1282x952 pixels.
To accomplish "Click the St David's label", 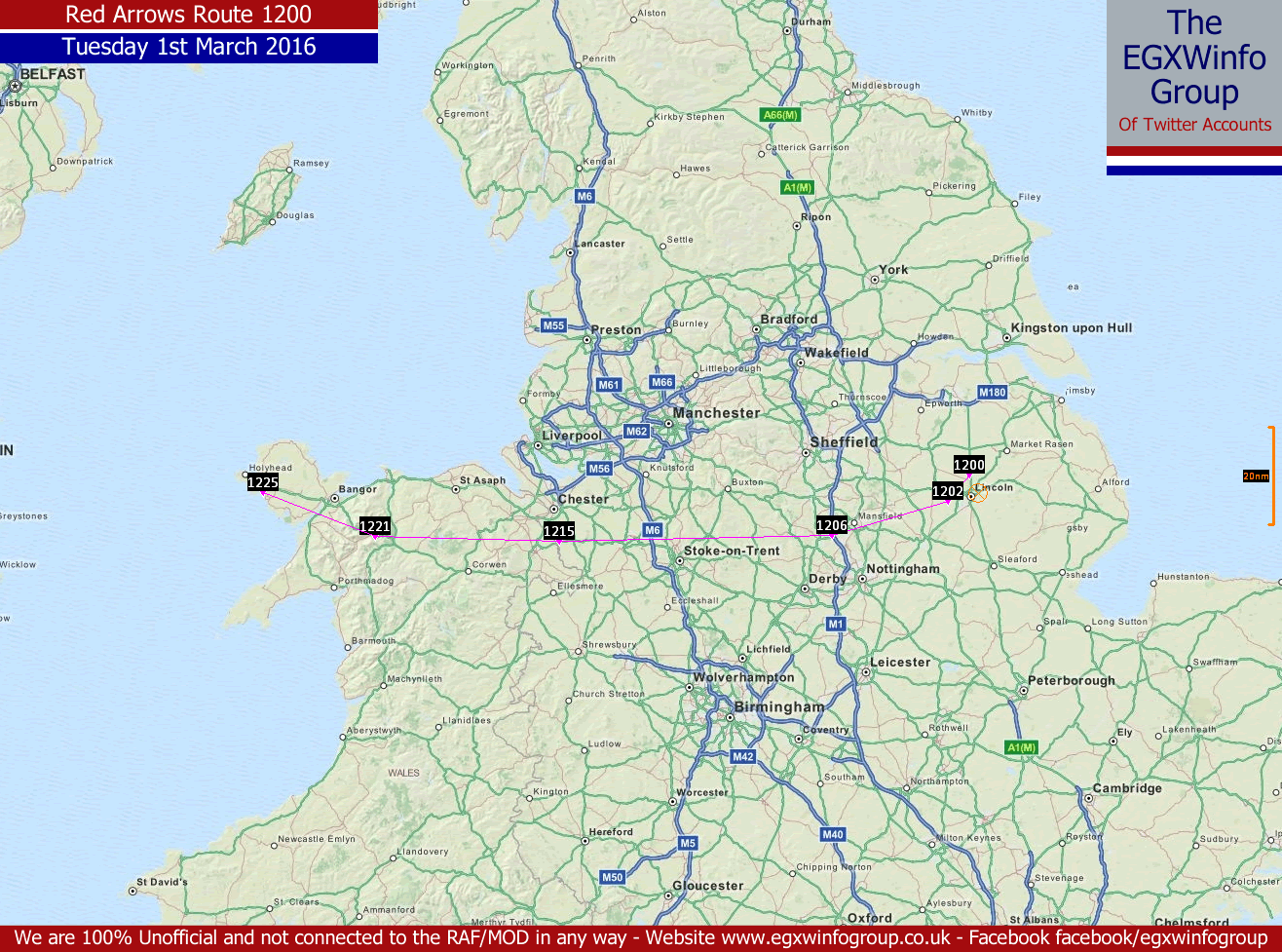I will coord(161,883).
